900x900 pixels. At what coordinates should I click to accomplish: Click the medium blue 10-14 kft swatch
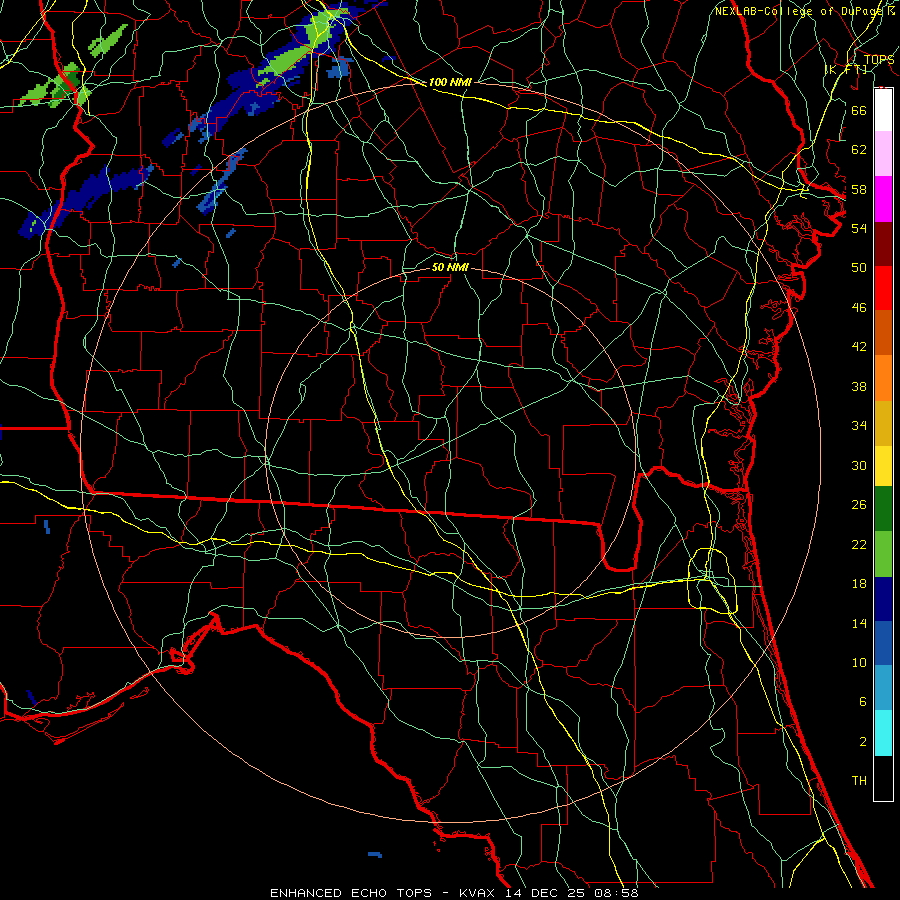click(x=883, y=643)
